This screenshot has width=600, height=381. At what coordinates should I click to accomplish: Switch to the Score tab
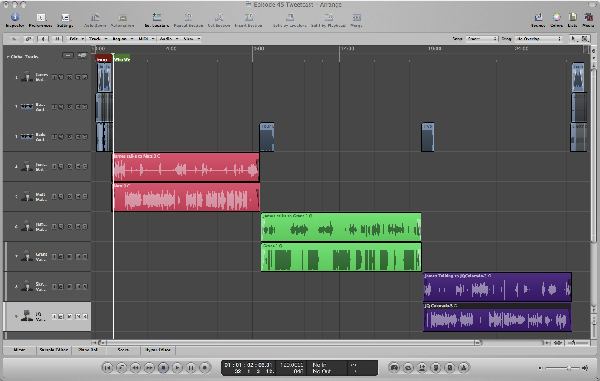pos(123,350)
